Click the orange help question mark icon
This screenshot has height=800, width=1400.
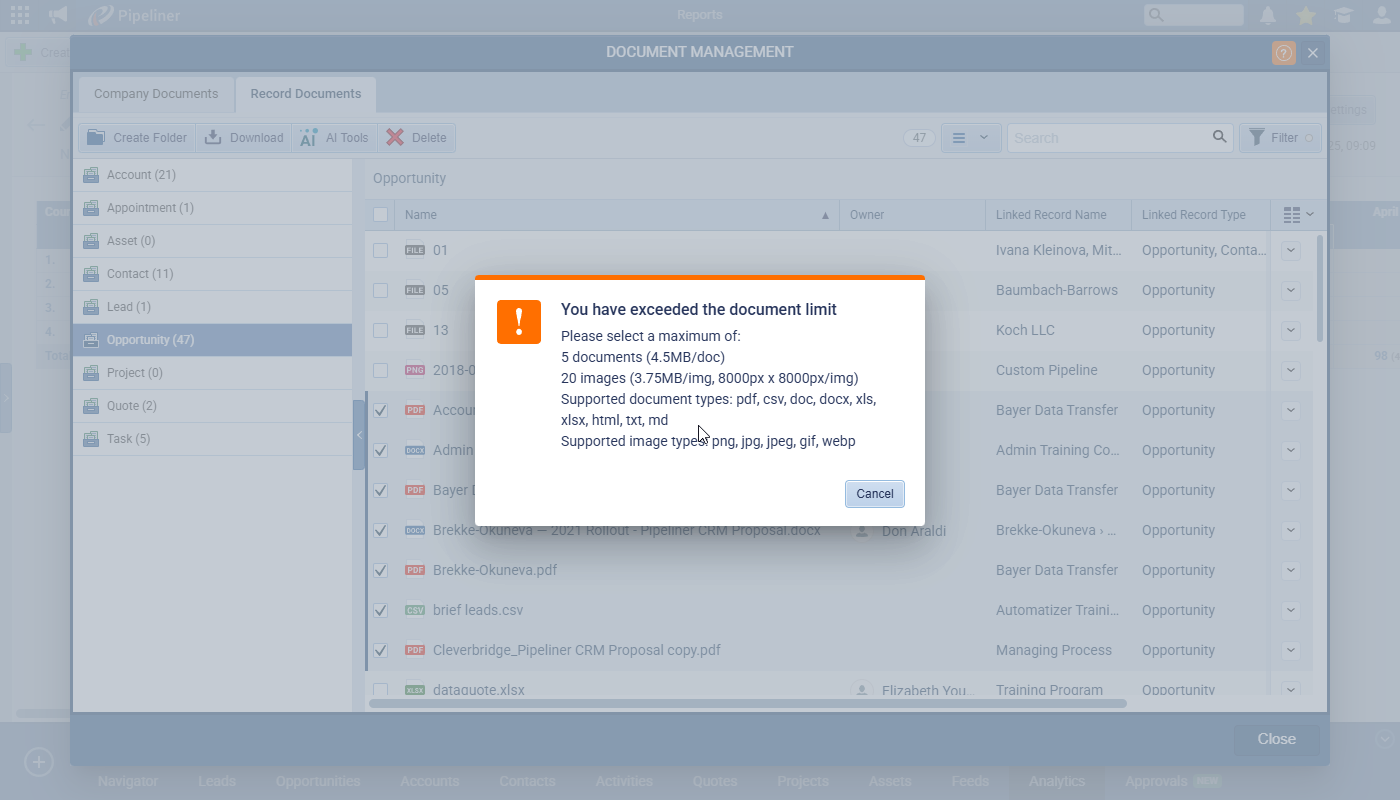pos(1283,53)
